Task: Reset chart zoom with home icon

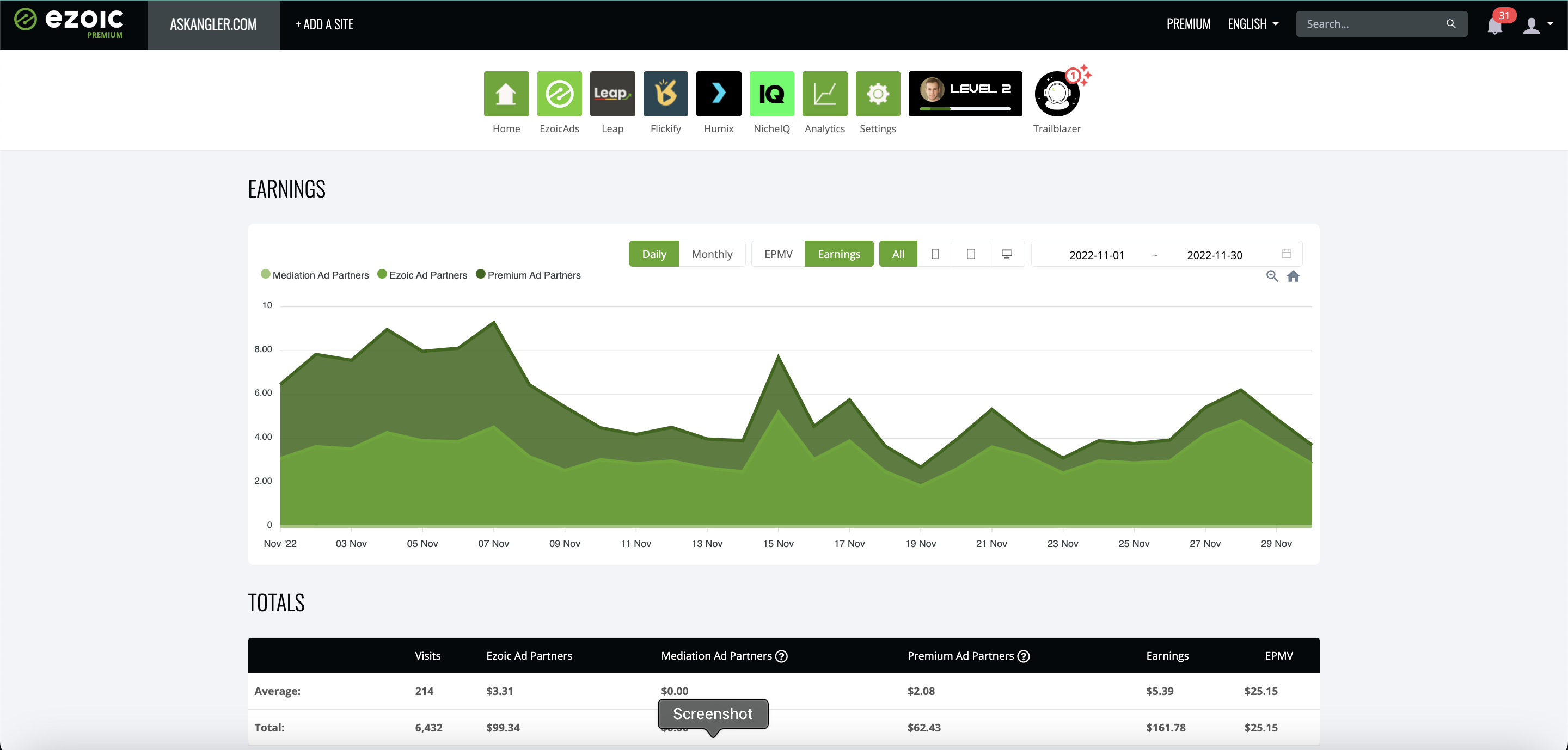Action: [x=1294, y=276]
